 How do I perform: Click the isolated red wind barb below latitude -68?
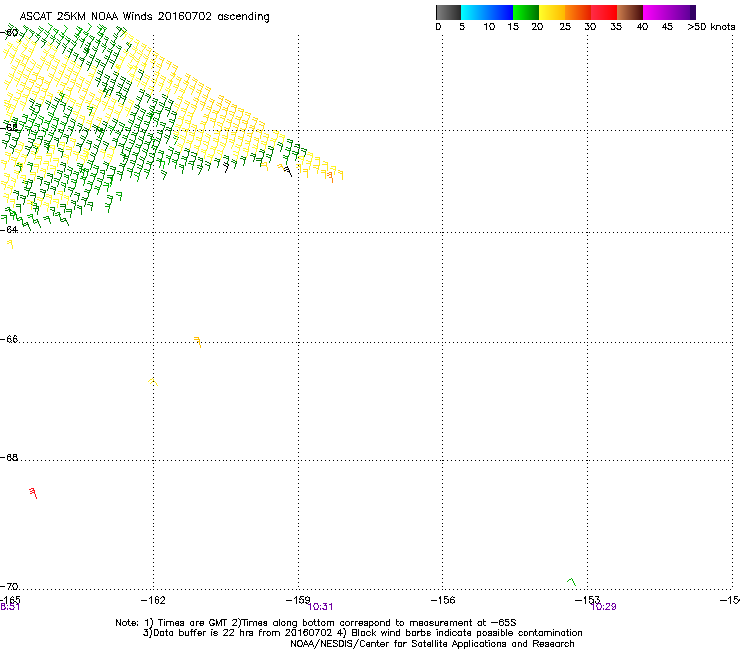[x=33, y=493]
